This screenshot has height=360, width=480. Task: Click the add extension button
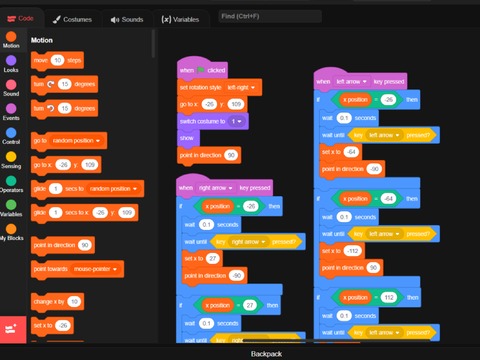[x=13, y=329]
